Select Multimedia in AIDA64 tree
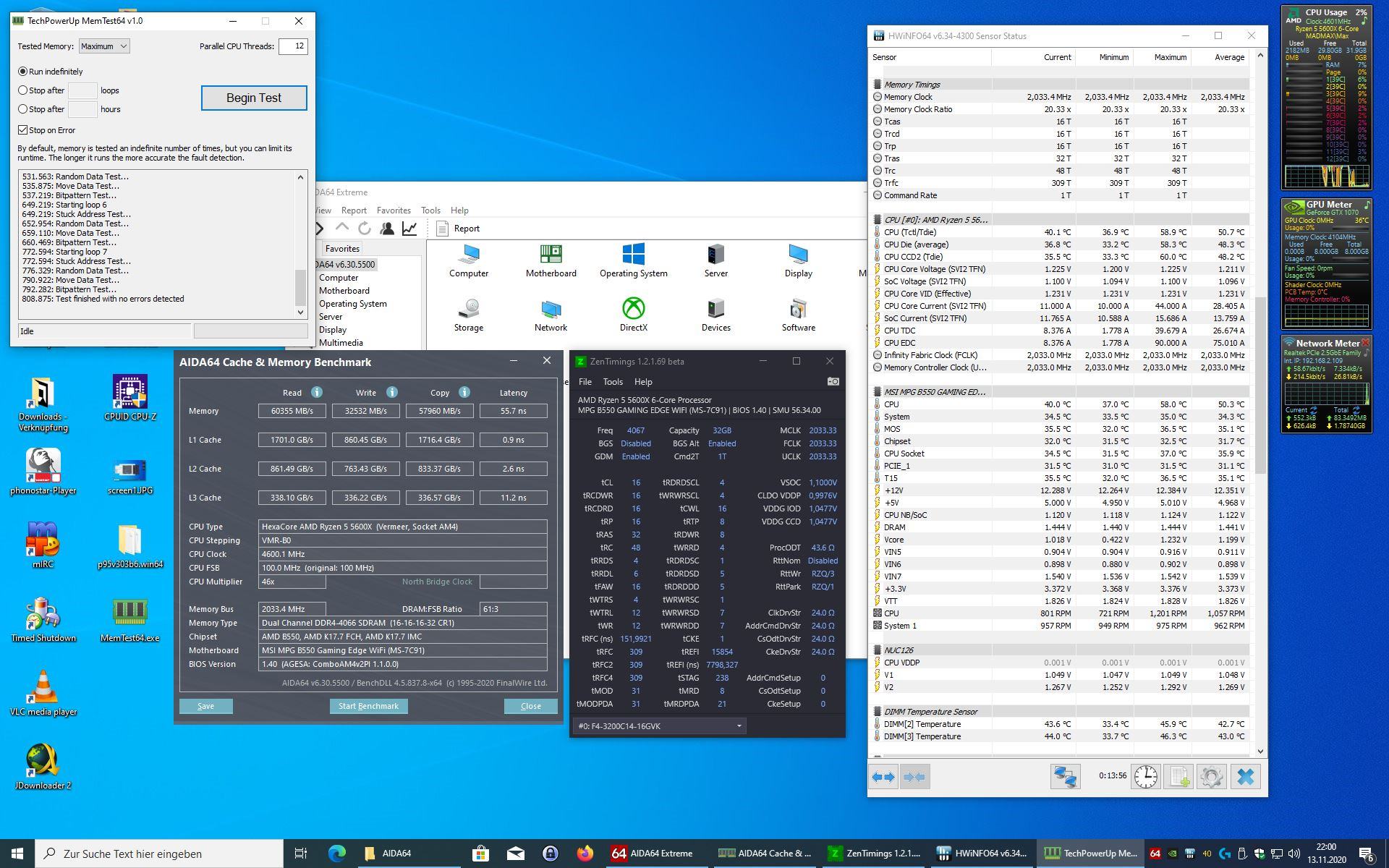 coord(341,343)
